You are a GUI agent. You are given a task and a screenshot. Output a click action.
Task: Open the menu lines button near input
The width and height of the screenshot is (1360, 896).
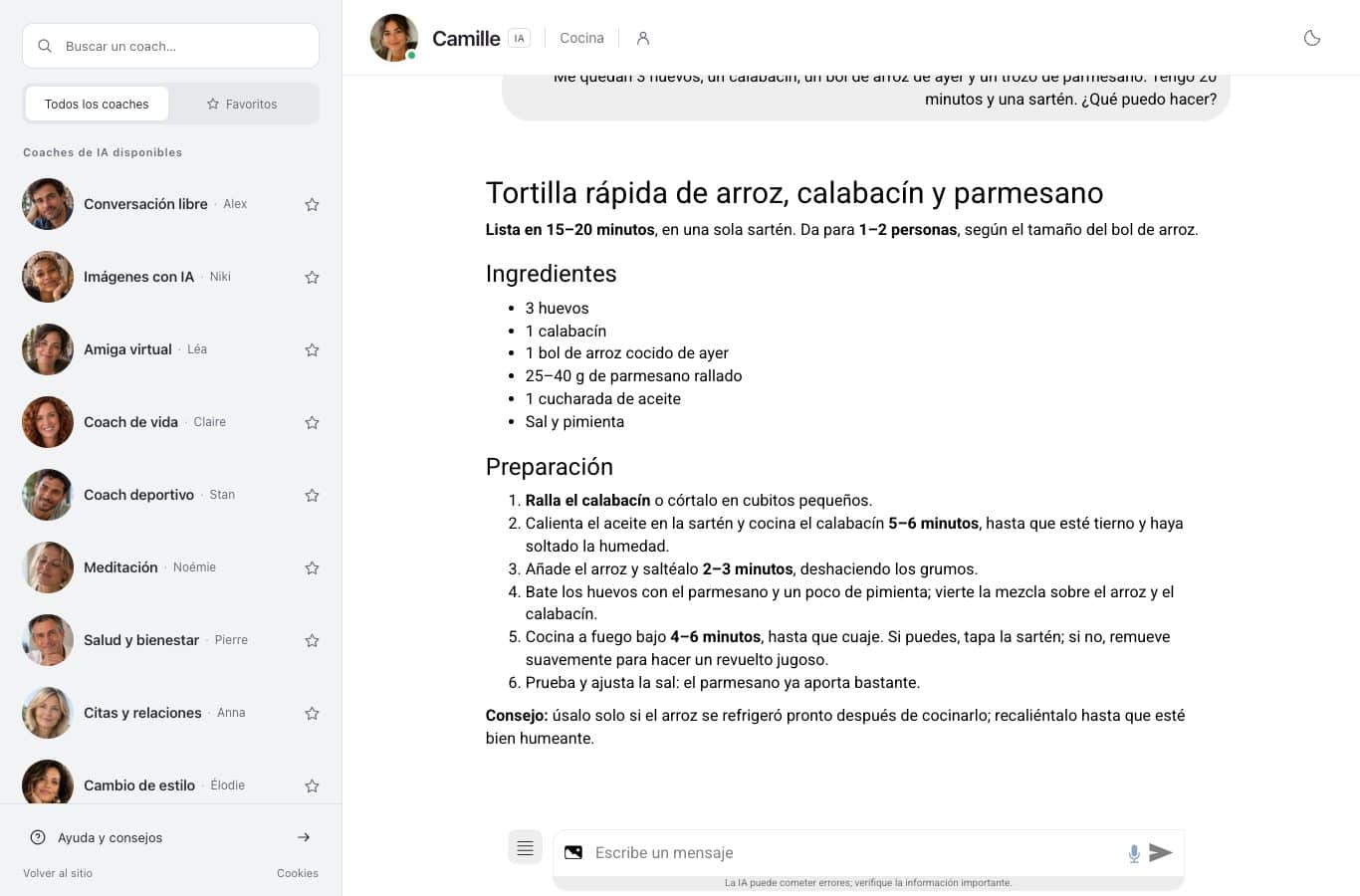525,847
